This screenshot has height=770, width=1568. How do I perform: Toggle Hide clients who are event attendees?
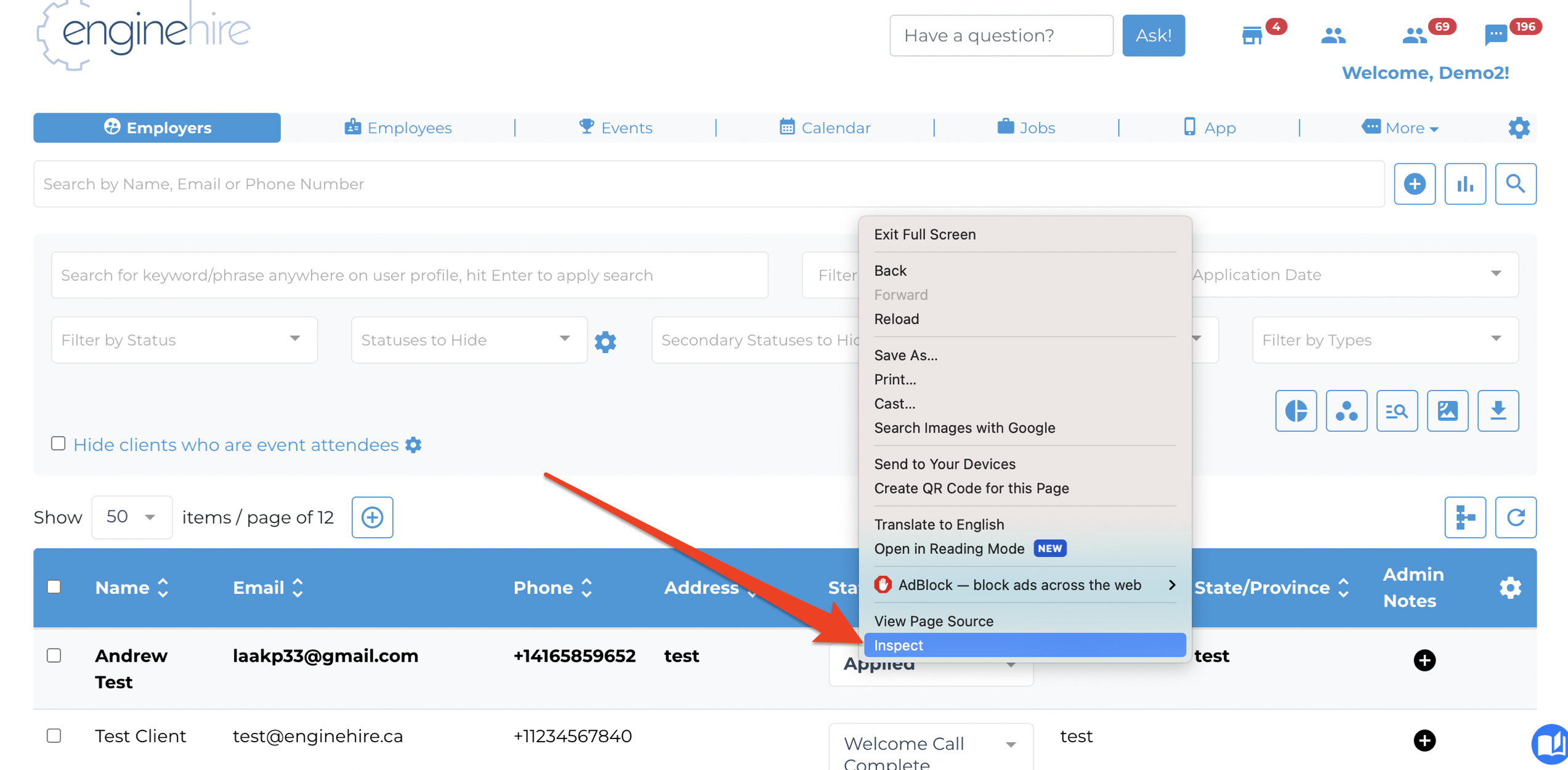tap(59, 444)
